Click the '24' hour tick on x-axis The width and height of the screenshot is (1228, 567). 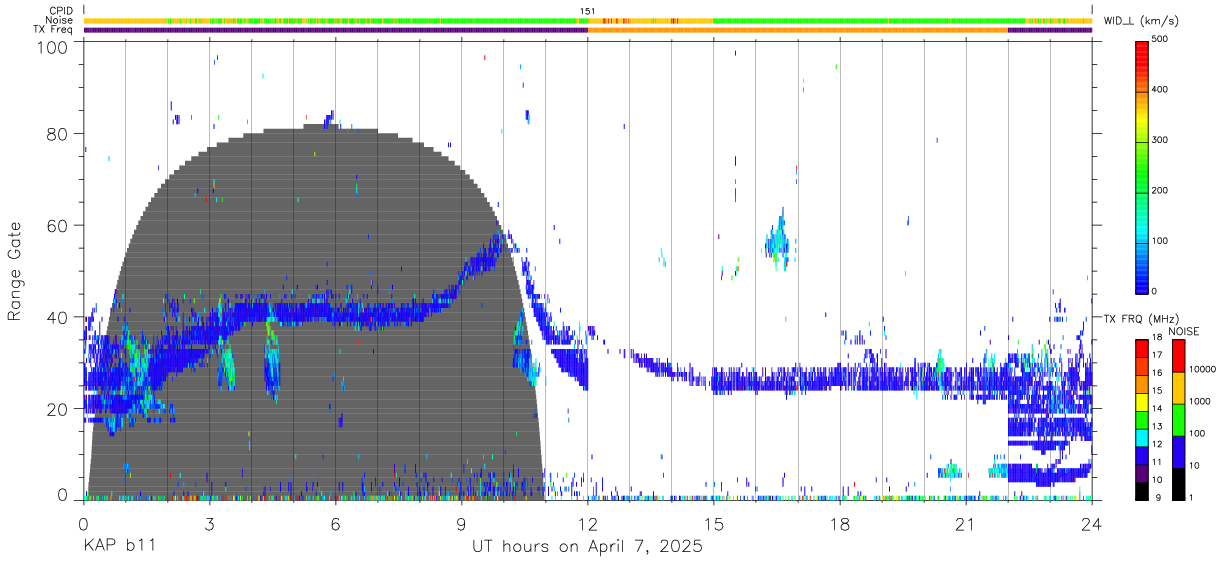[1092, 525]
